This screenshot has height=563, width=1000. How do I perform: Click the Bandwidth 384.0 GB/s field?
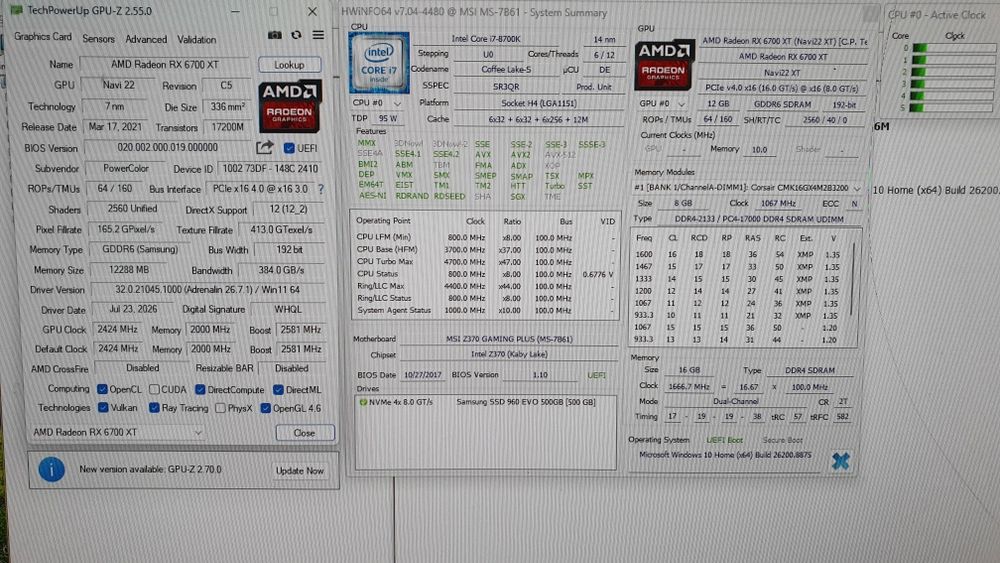[281, 270]
